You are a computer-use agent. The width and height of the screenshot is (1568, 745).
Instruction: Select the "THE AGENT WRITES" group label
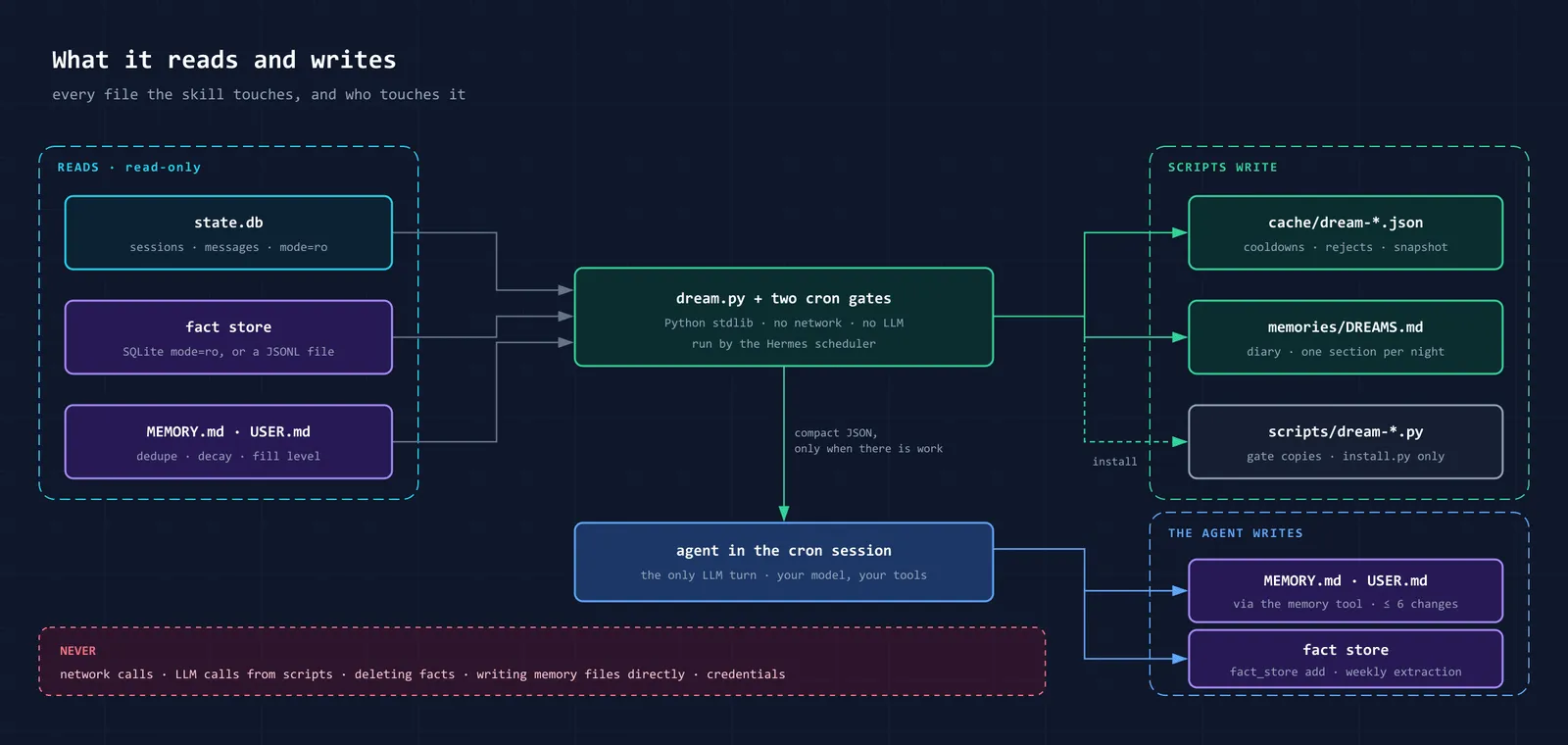(1236, 533)
